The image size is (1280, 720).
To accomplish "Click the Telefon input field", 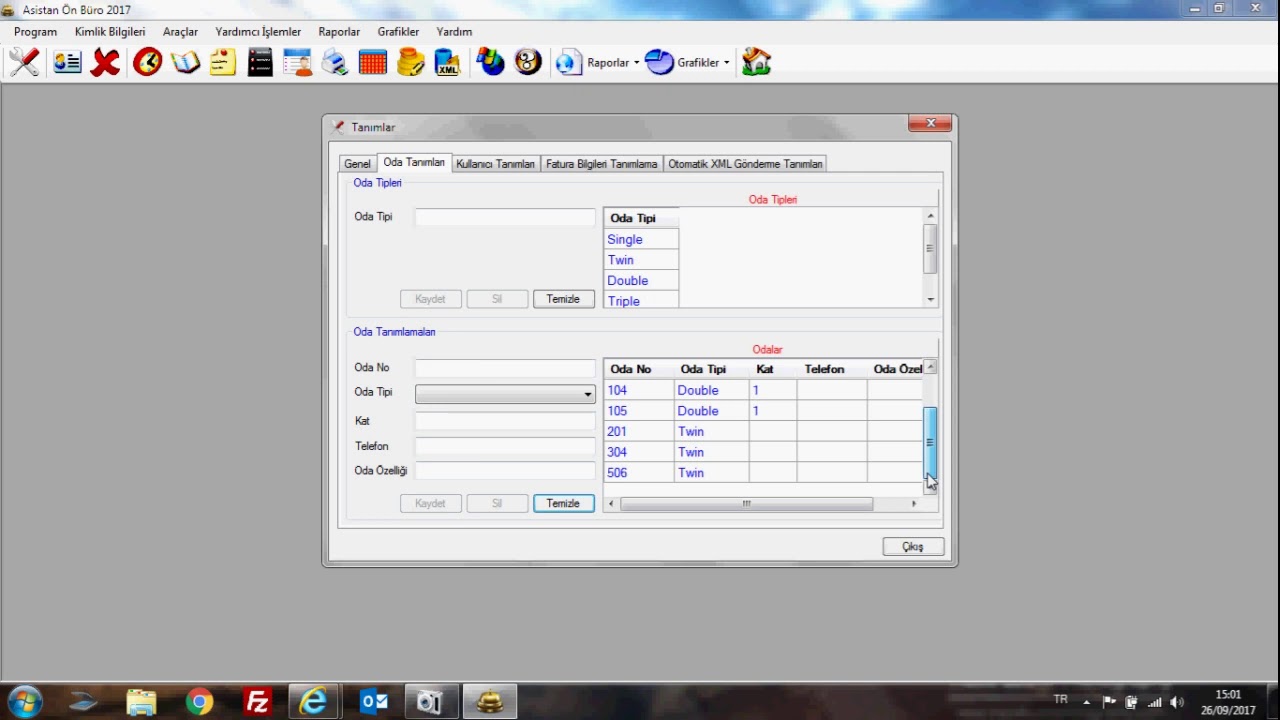I will coord(505,446).
